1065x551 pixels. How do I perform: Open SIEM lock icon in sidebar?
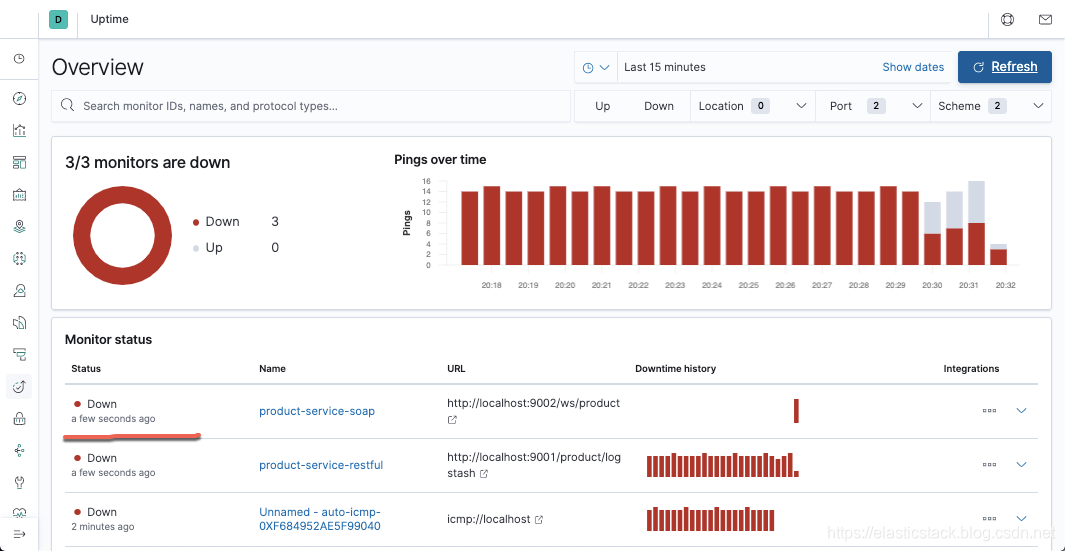point(19,419)
